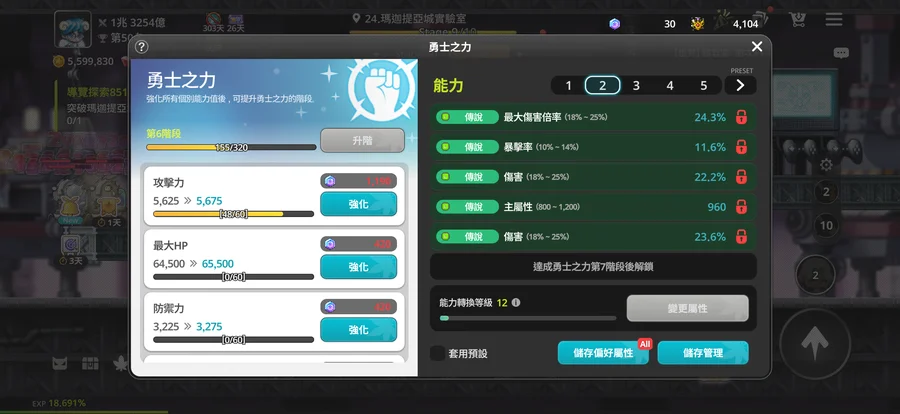Screen dimensions: 900x414
Task: Click 強化 button for 最大HP
Action: [x=358, y=267]
